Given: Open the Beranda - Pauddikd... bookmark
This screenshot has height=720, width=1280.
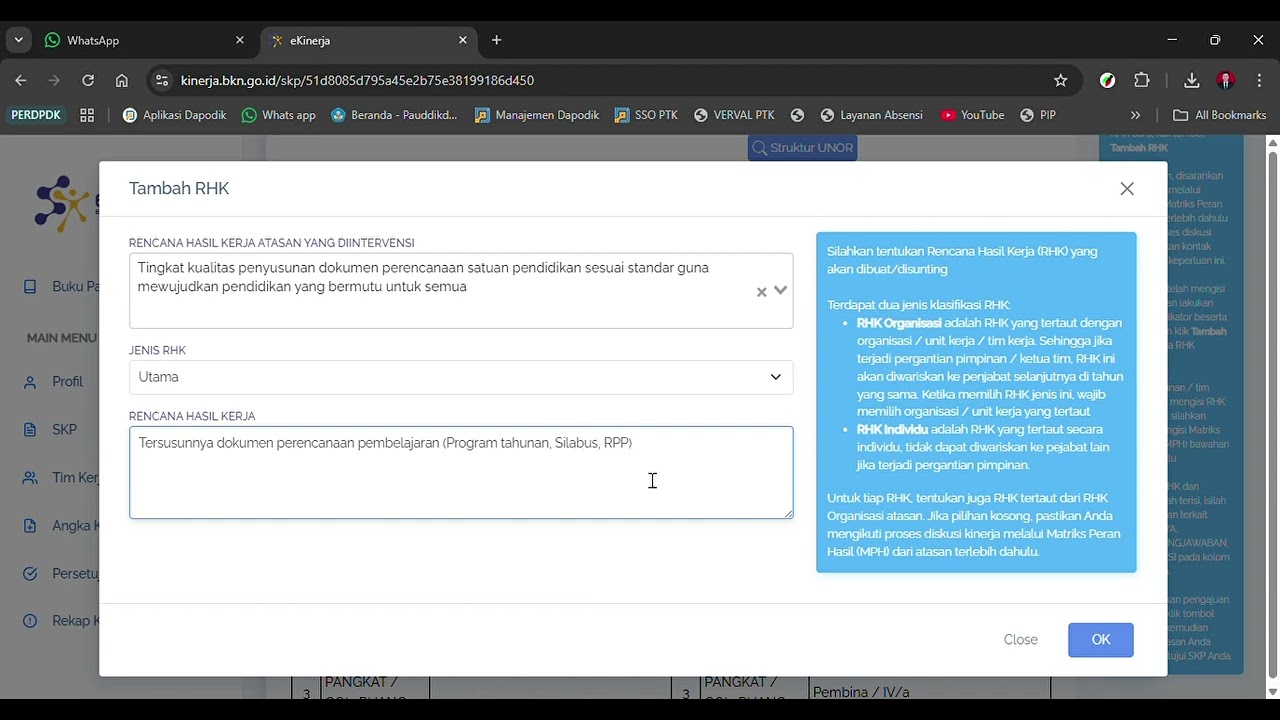Looking at the screenshot, I should (394, 115).
